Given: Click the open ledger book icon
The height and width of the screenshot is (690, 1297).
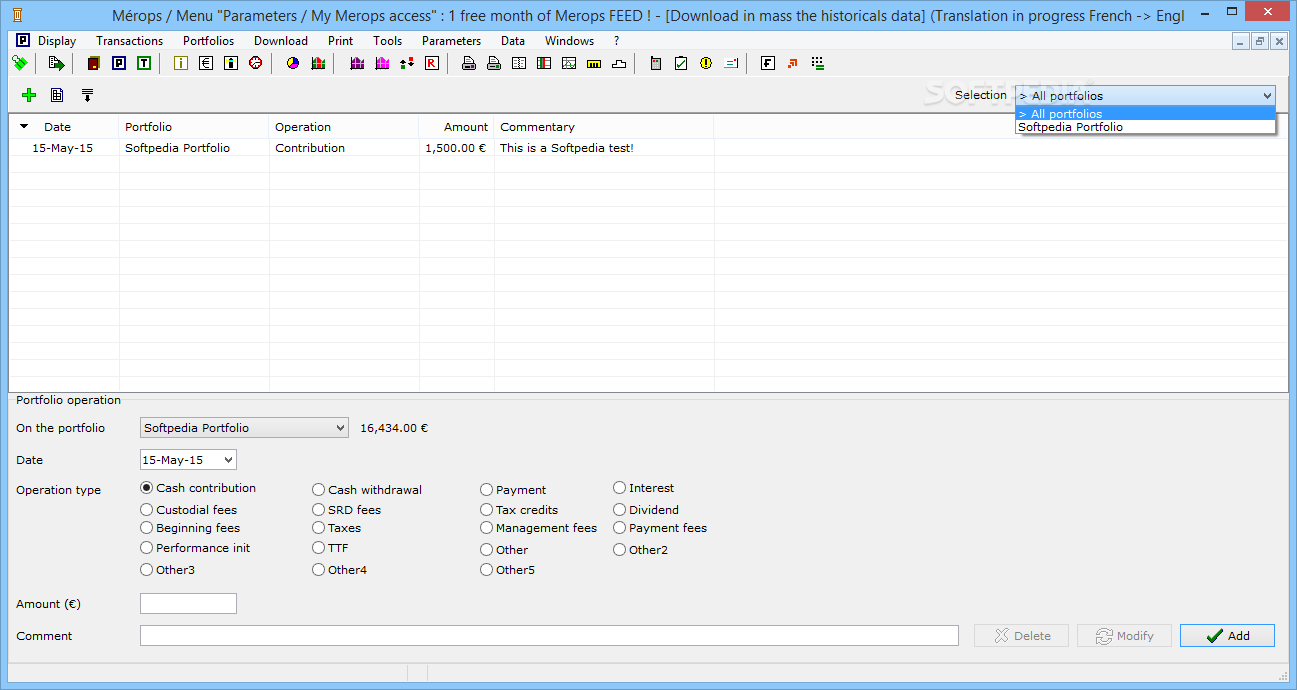Looking at the screenshot, I should click(519, 63).
